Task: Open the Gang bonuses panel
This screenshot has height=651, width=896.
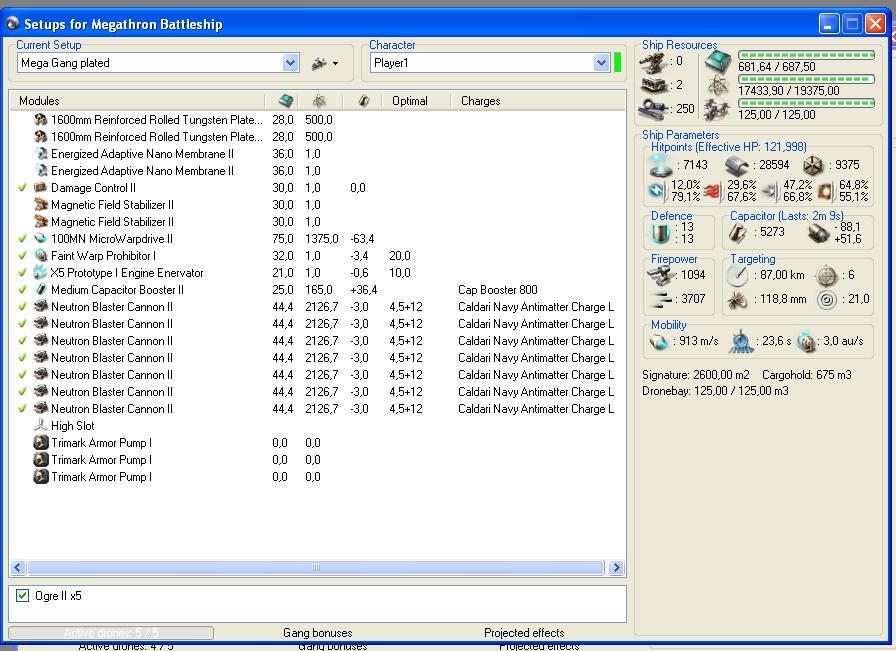Action: pos(317,633)
